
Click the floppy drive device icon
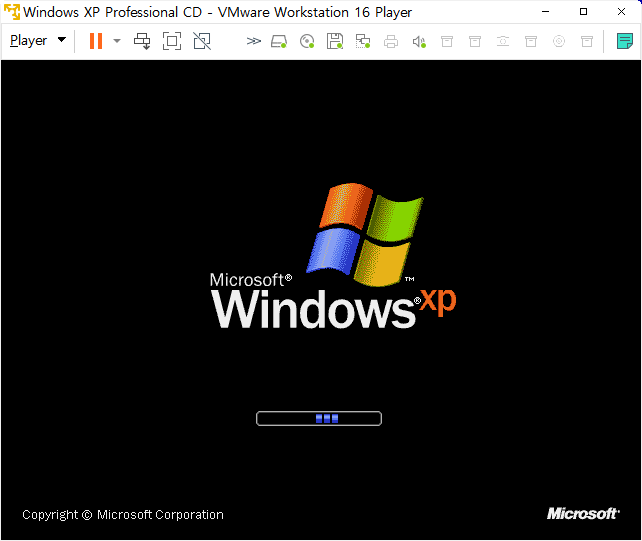pyautogui.click(x=335, y=41)
